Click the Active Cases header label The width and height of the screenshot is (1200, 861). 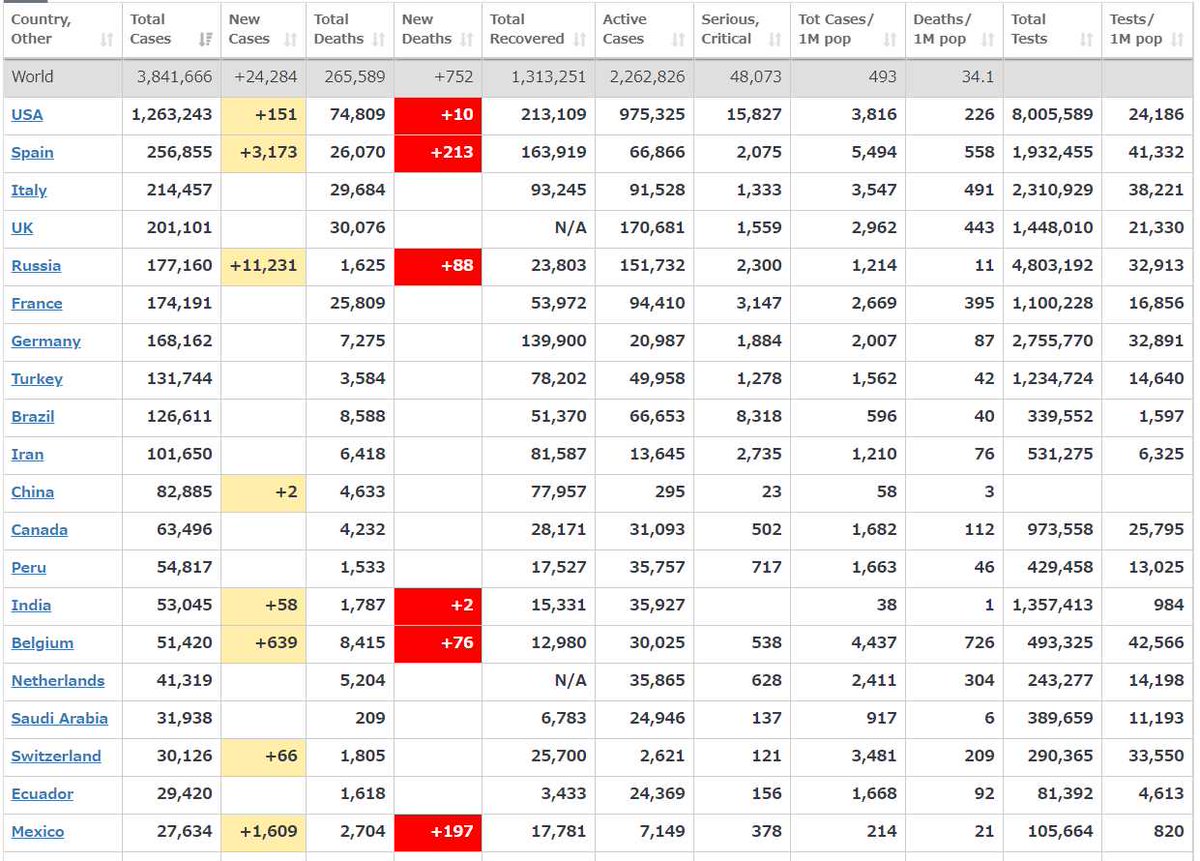624,29
